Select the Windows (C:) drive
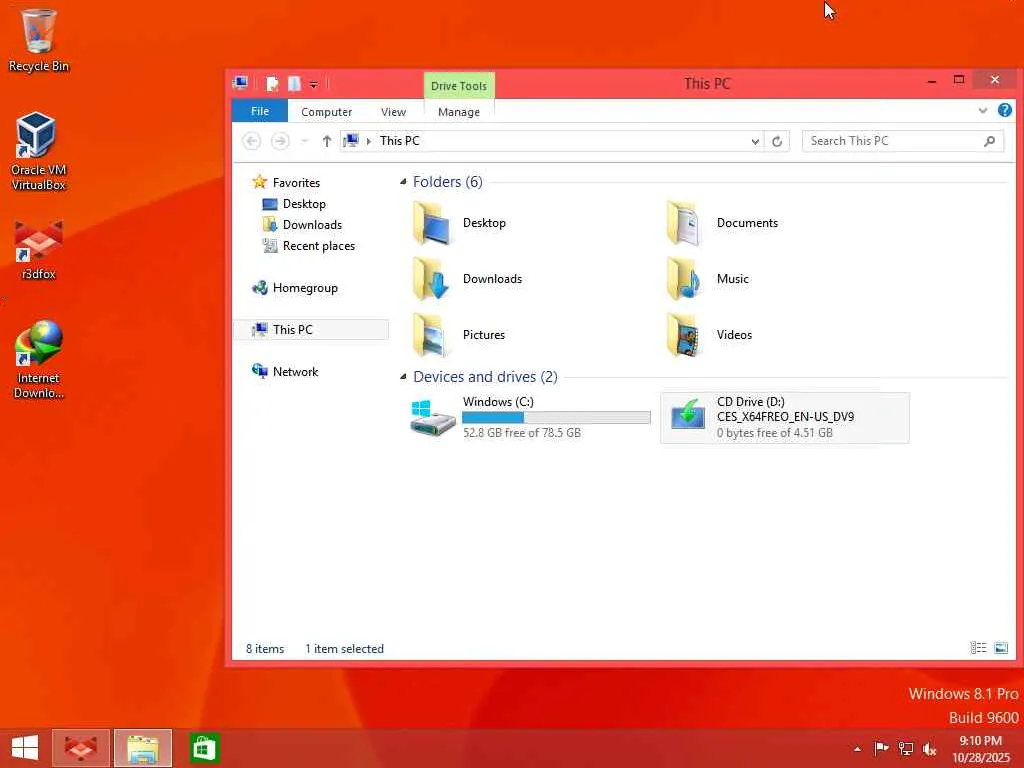 click(x=530, y=417)
